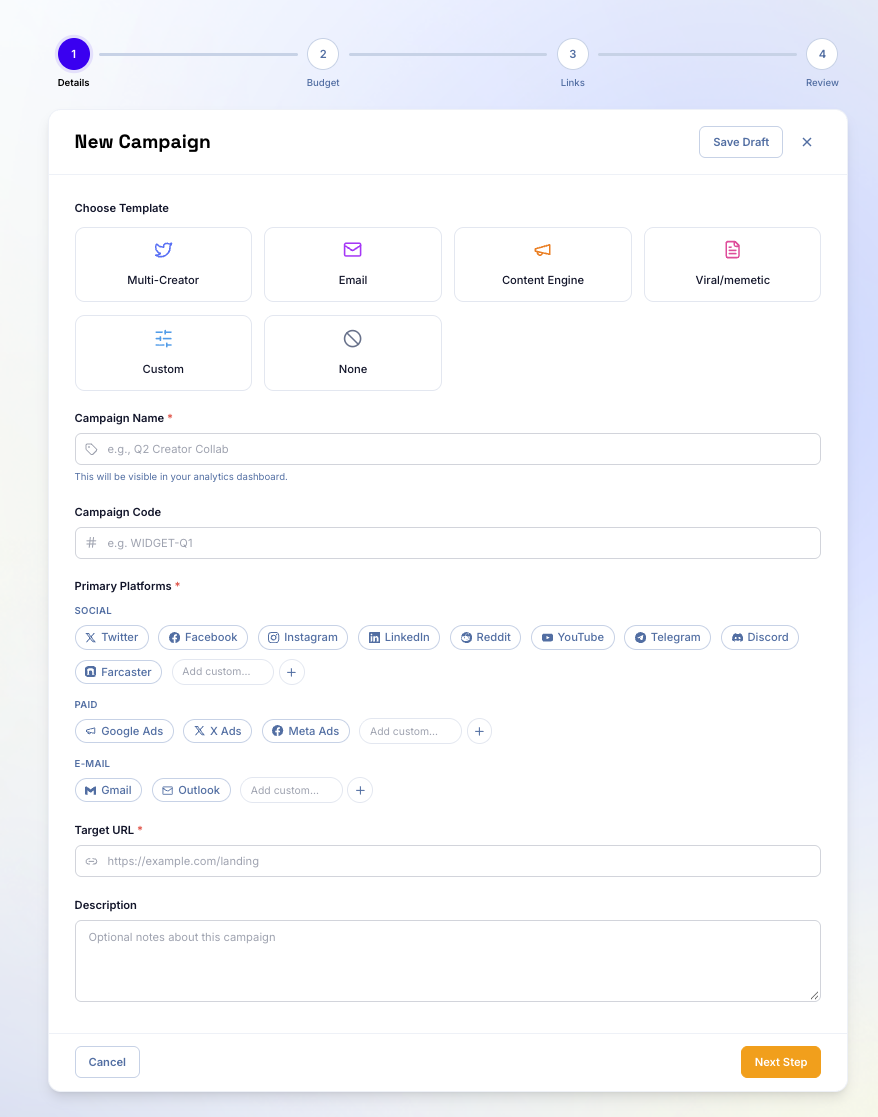The height and width of the screenshot is (1117, 878).
Task: Toggle the LinkedIn platform chip
Action: (x=399, y=637)
